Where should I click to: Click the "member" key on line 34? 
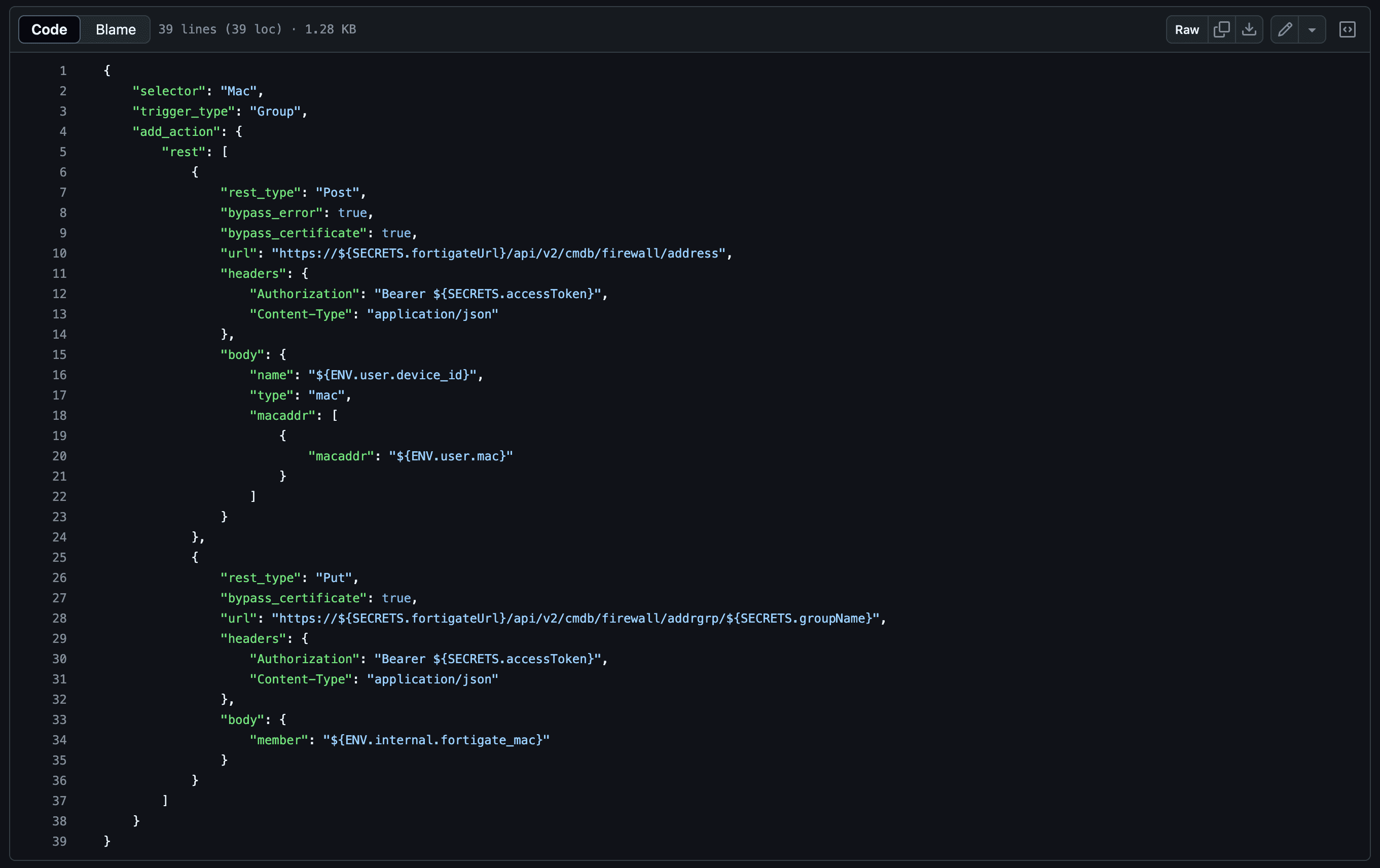click(x=279, y=740)
